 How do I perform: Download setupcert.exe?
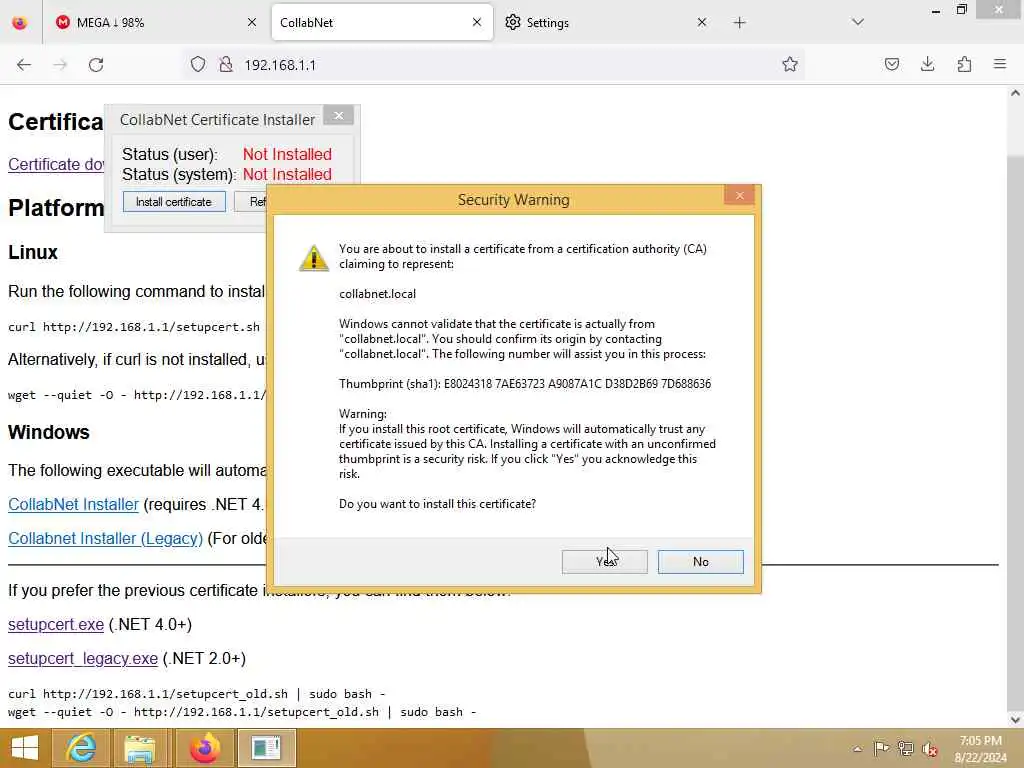pos(56,625)
